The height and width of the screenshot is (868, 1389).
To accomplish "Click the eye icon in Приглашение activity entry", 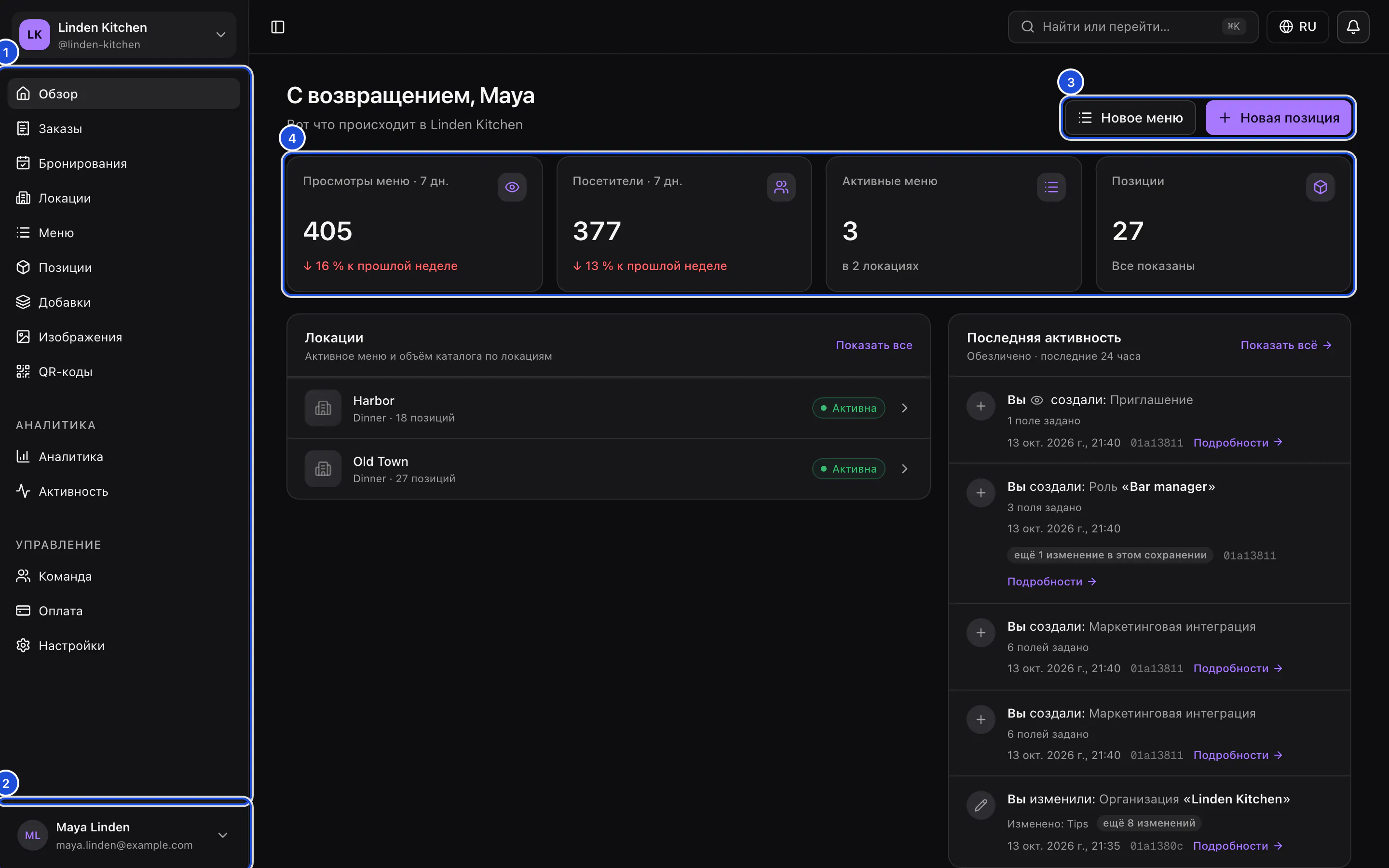I will [1037, 400].
